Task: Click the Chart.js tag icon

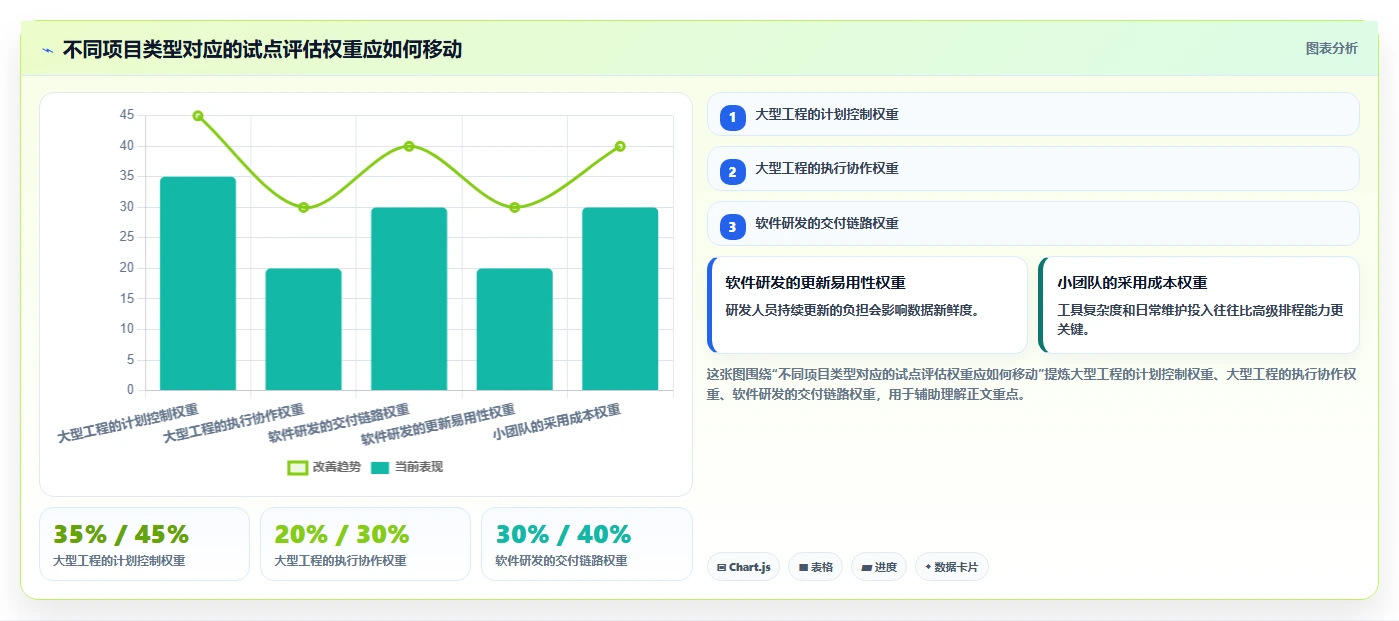Action: pos(721,567)
